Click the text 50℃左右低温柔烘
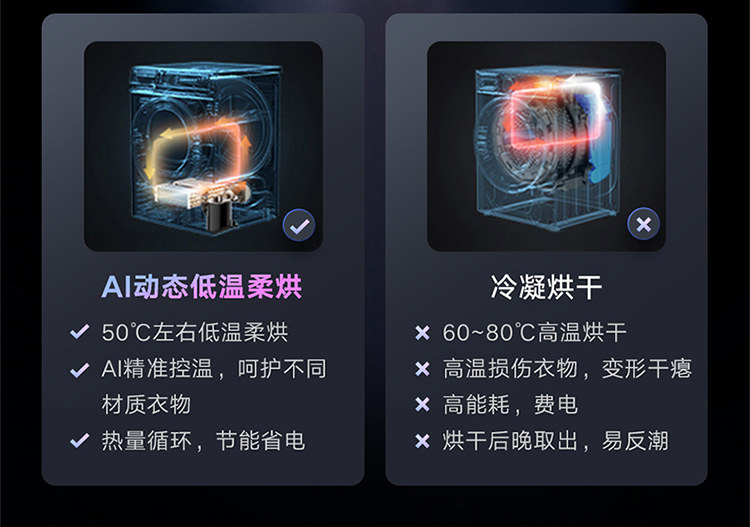750x527 pixels. coord(195,332)
